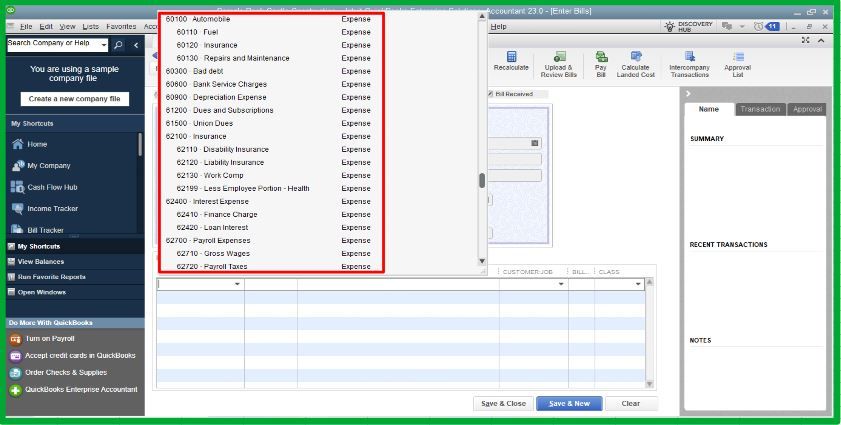Click QuickBooks Enterprise Accountant plus icon

pyautogui.click(x=16, y=390)
